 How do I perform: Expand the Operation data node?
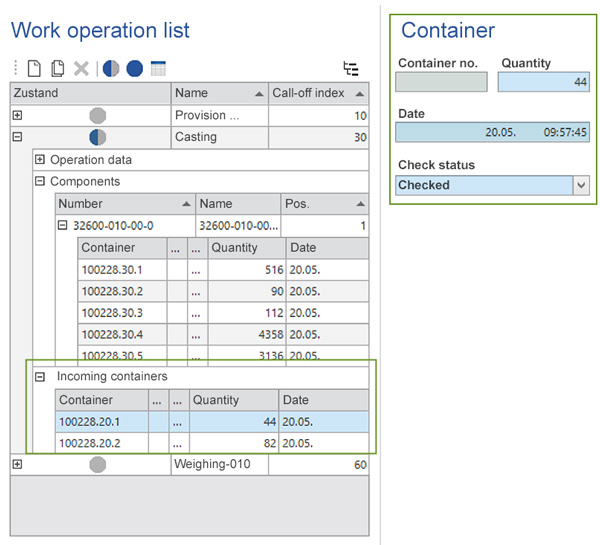(x=40, y=159)
